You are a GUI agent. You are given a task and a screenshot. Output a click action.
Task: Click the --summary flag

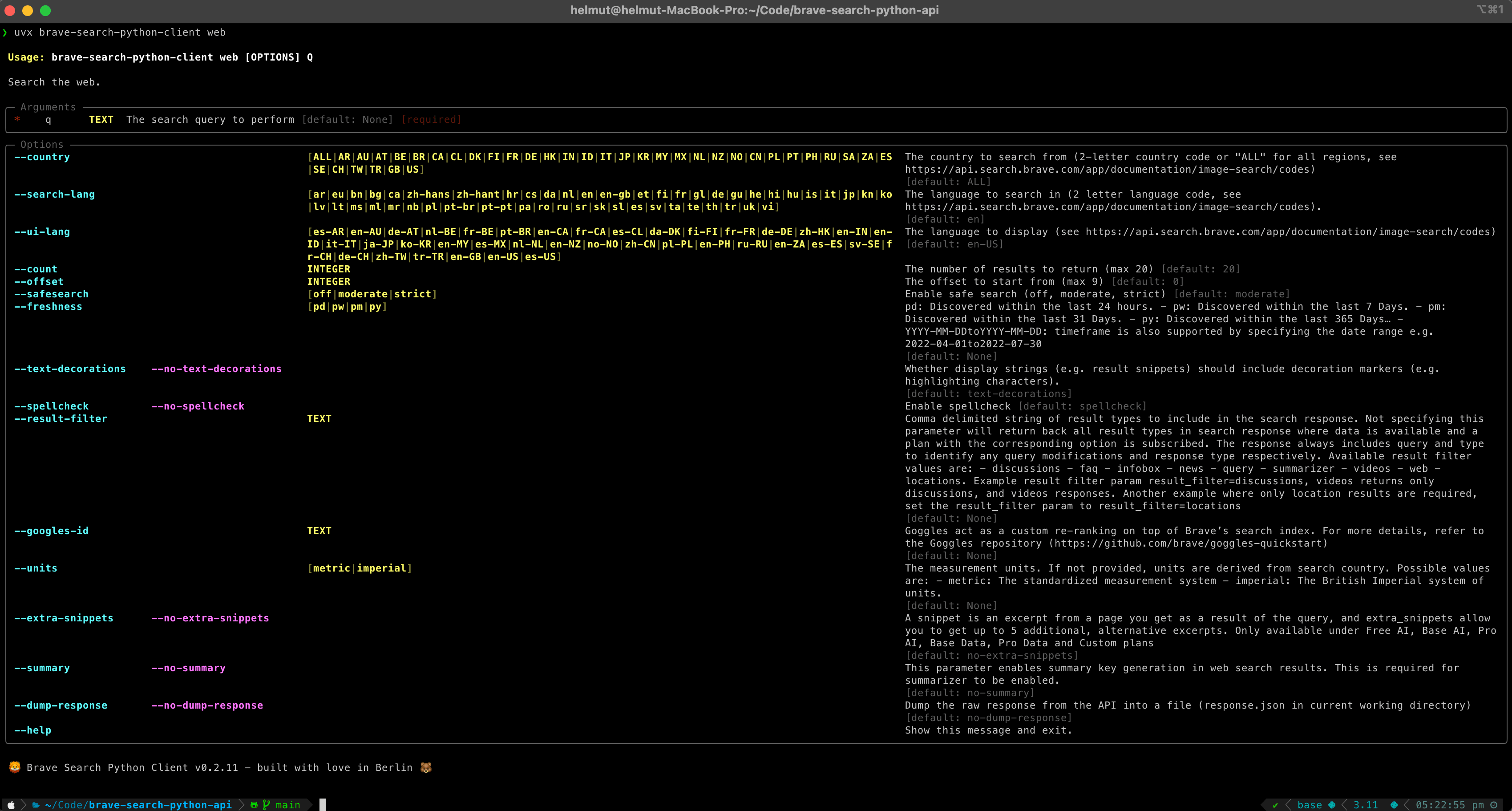tap(42, 668)
